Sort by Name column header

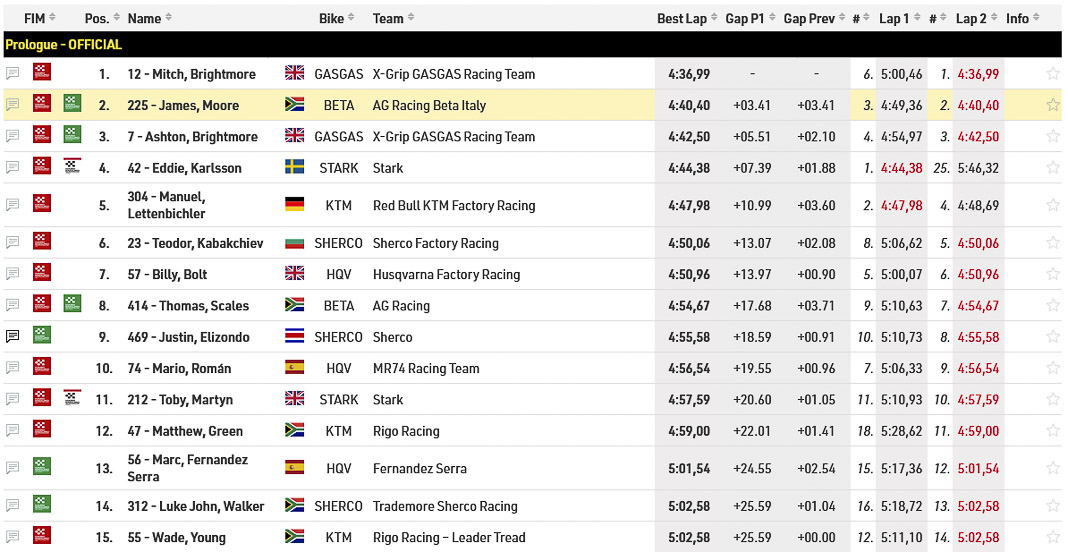click(x=149, y=18)
